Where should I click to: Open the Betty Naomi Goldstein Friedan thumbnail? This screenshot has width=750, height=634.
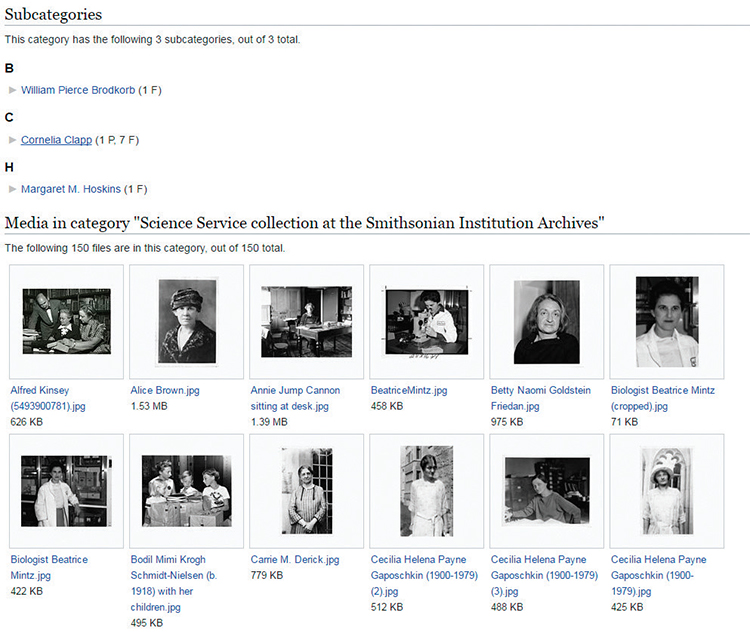[547, 322]
